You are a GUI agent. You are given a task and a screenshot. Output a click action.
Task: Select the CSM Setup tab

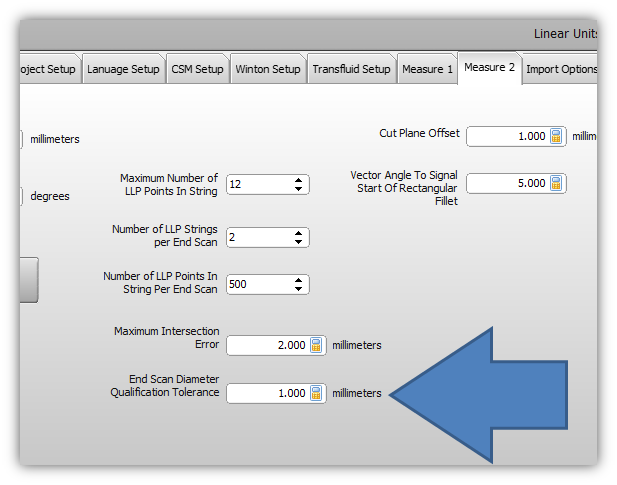pos(197,69)
